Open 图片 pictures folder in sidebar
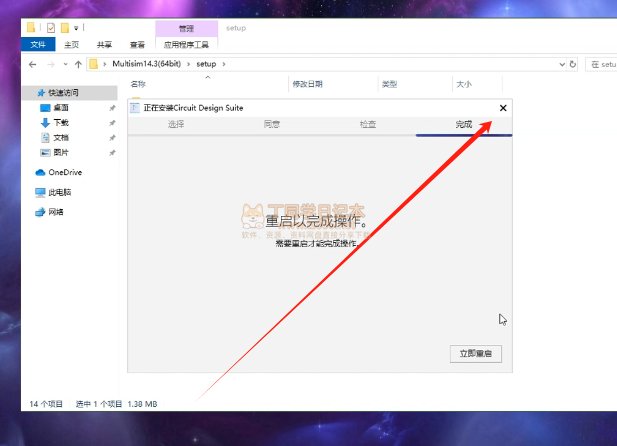The height and width of the screenshot is (446, 617). coord(60,152)
